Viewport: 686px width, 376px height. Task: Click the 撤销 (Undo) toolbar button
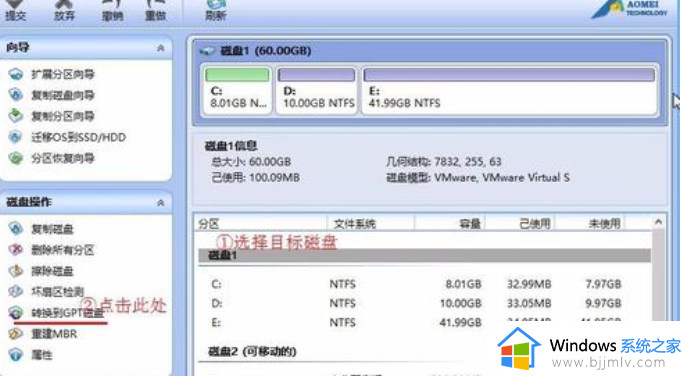112,11
